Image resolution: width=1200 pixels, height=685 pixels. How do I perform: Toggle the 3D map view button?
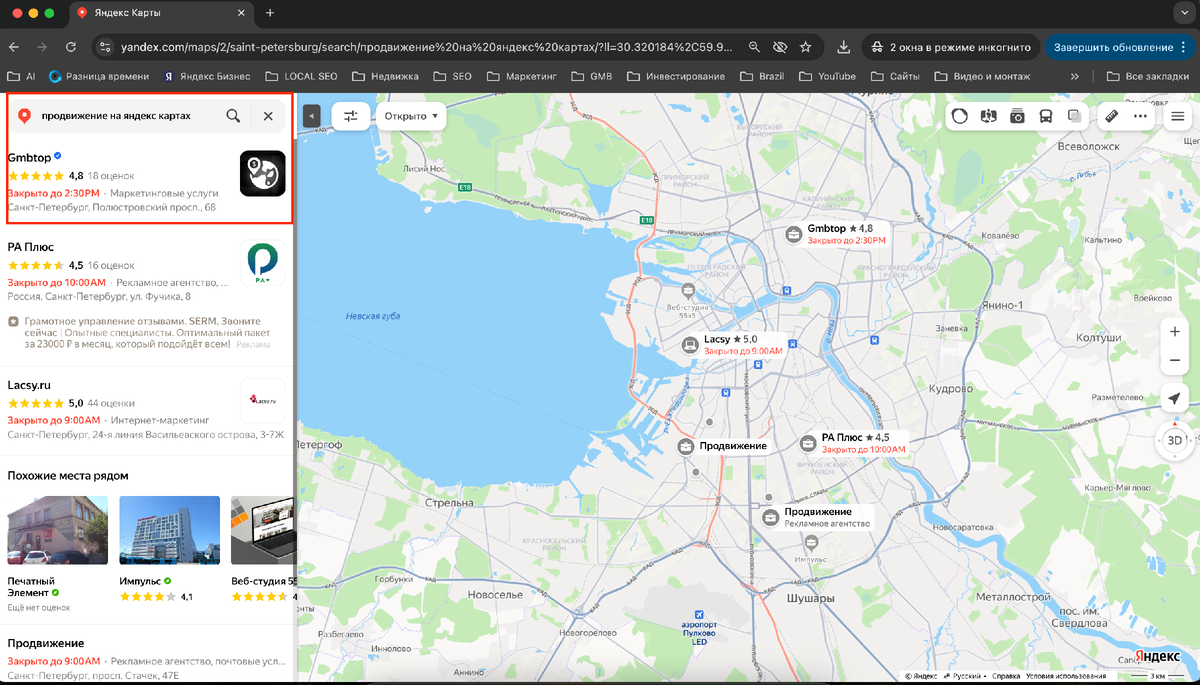coord(1175,440)
